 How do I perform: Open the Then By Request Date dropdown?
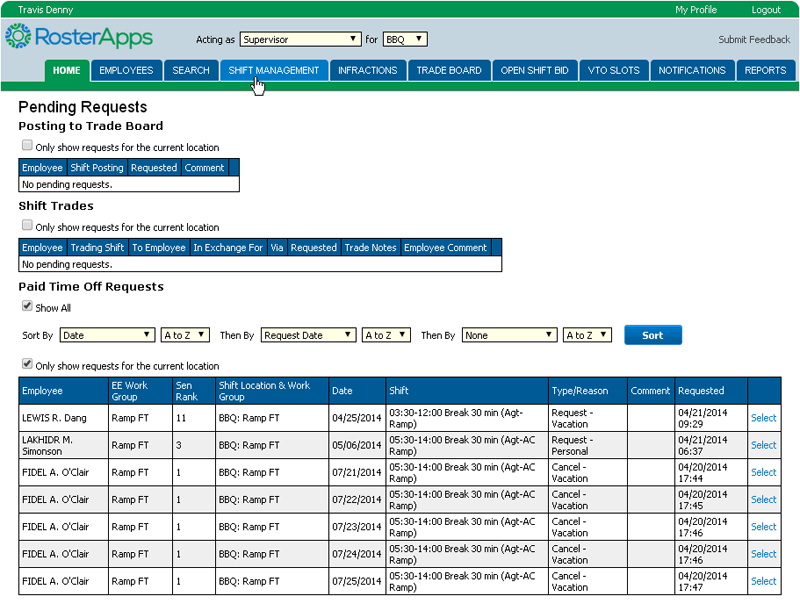(x=308, y=335)
